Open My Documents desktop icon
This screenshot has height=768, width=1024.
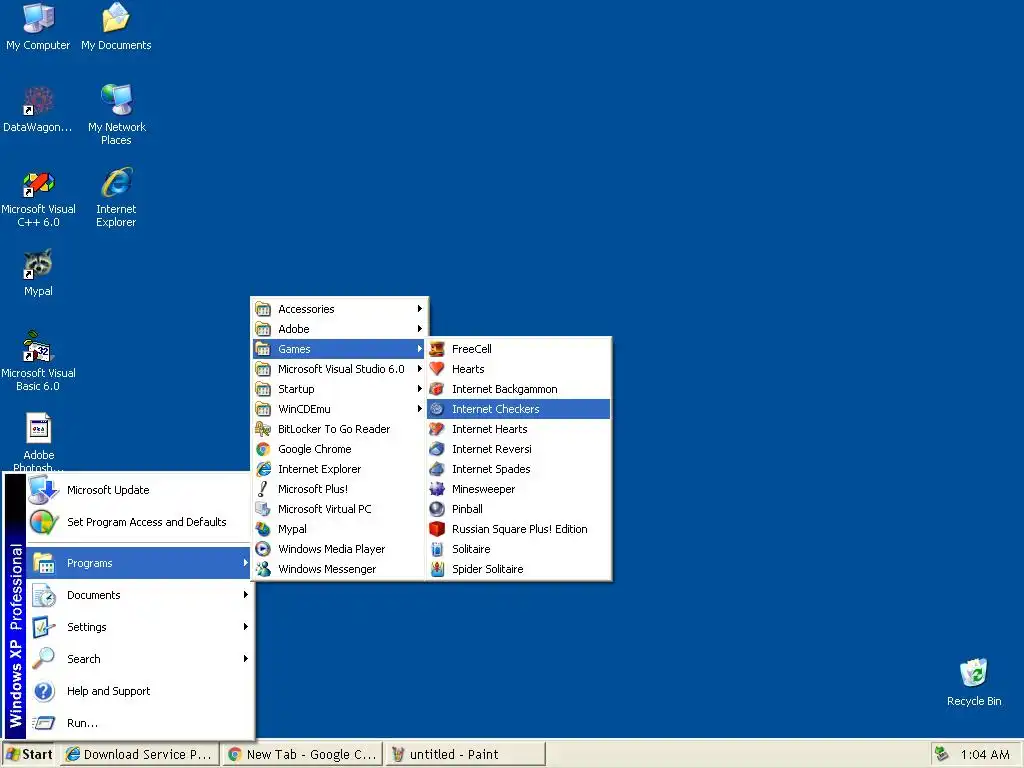[116, 26]
